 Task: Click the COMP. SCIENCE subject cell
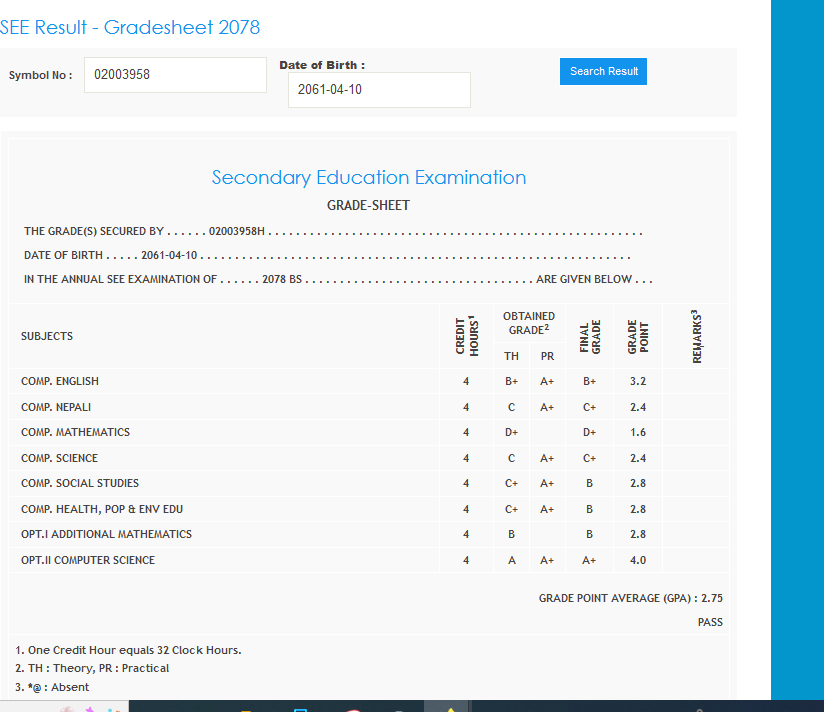pos(59,458)
